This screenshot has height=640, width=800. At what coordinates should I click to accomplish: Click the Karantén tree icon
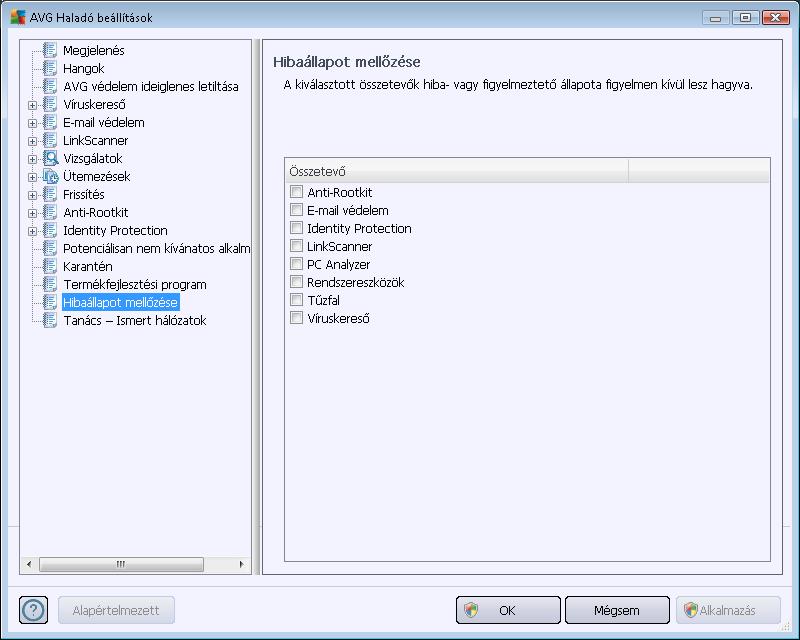click(50, 266)
